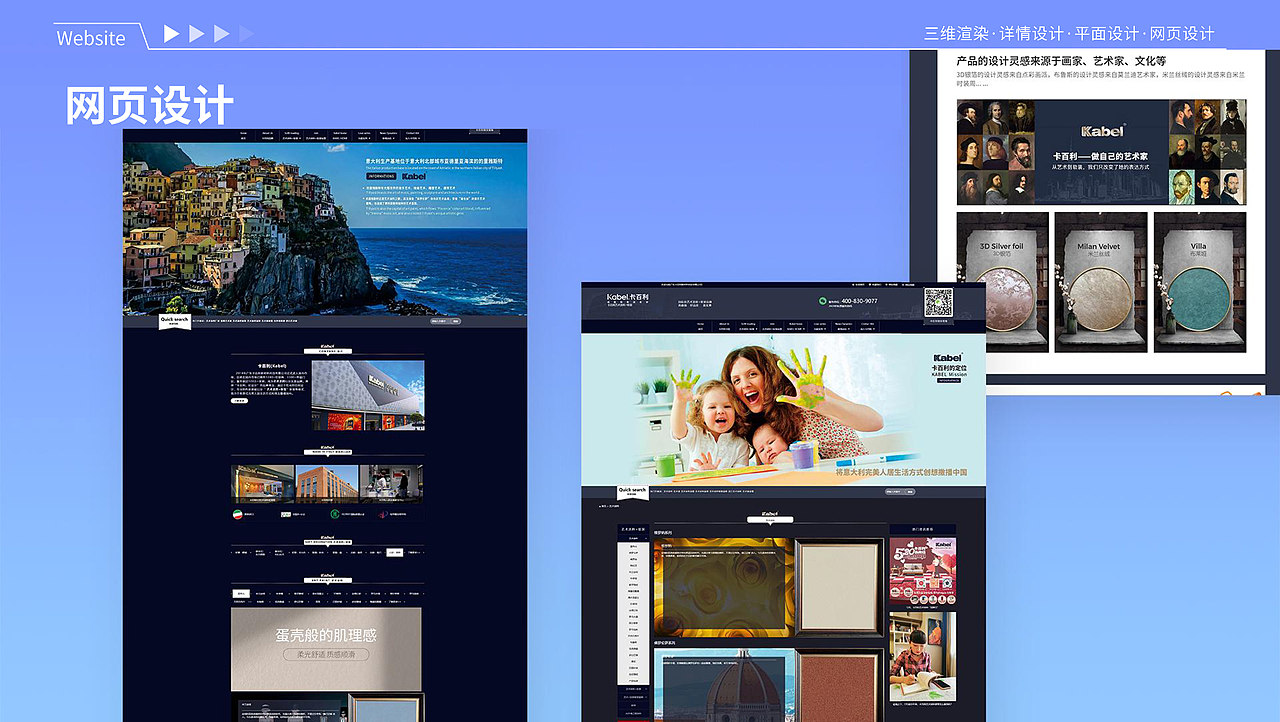Open the showroom interior thumbnail on homepage mockup
The height and width of the screenshot is (722, 1280).
click(x=263, y=484)
